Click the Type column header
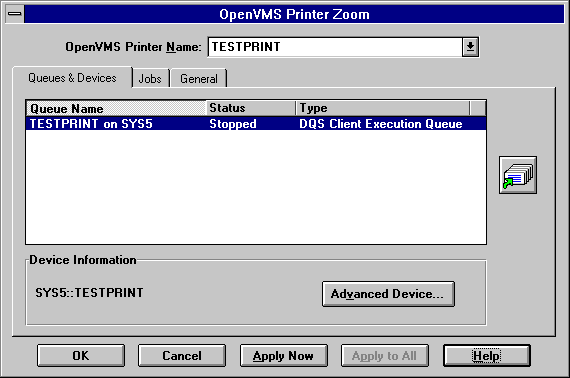The width and height of the screenshot is (570, 378). click(383, 108)
